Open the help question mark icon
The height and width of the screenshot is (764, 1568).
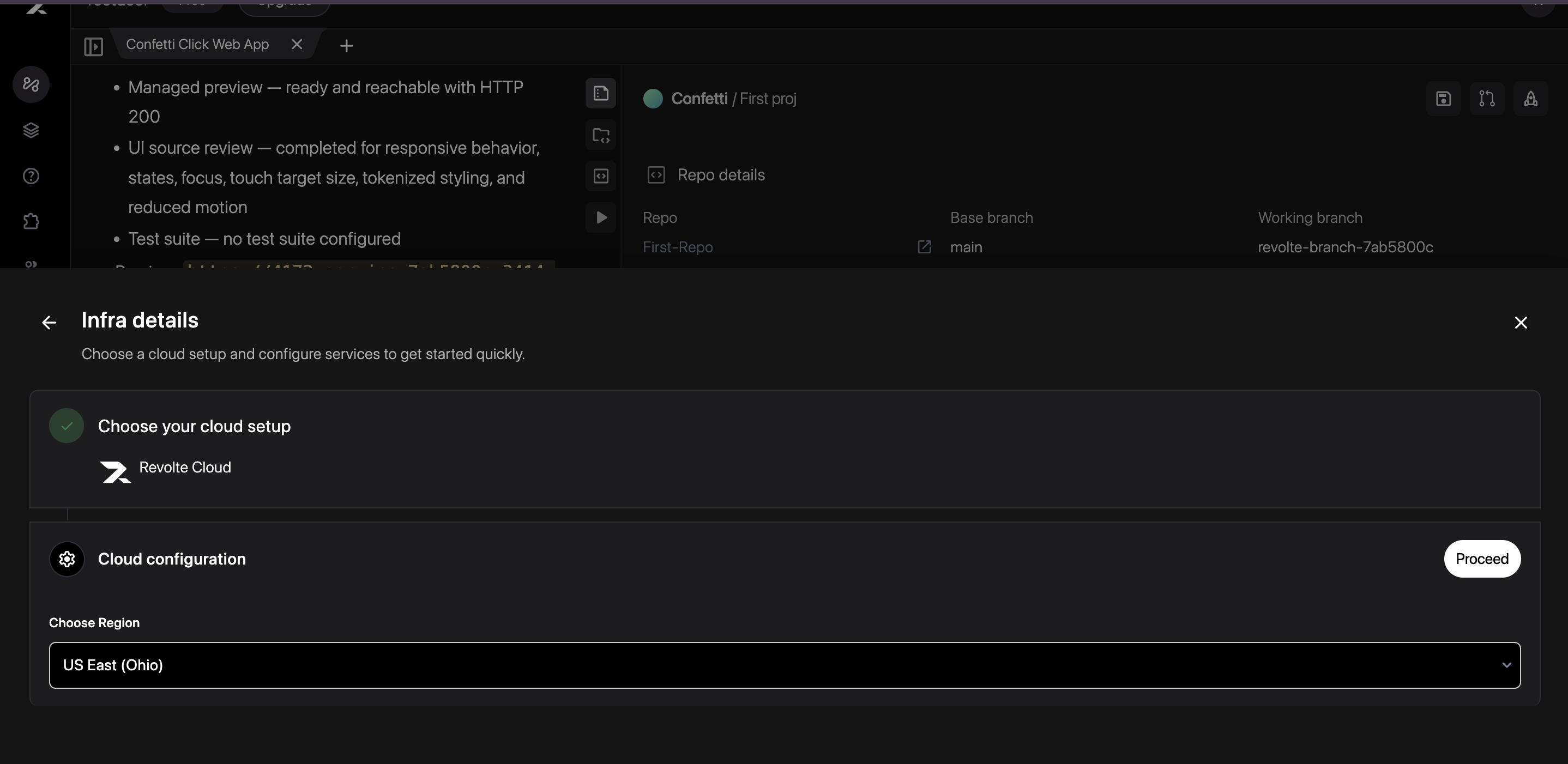(x=31, y=176)
